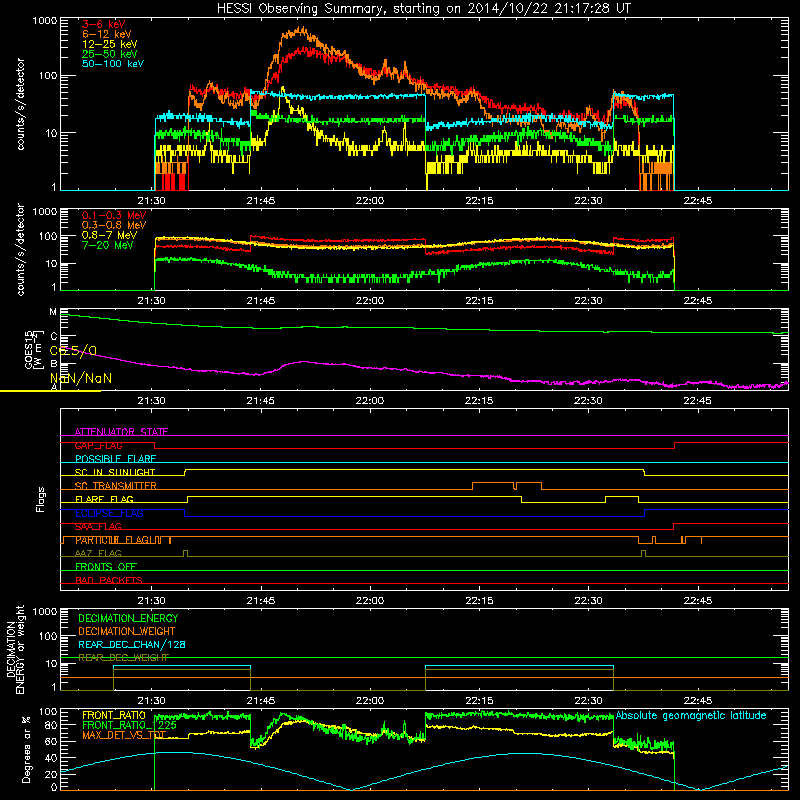Click the 7-20 MeV legend label
Image resolution: width=800 pixels, height=800 pixels.
(108, 245)
